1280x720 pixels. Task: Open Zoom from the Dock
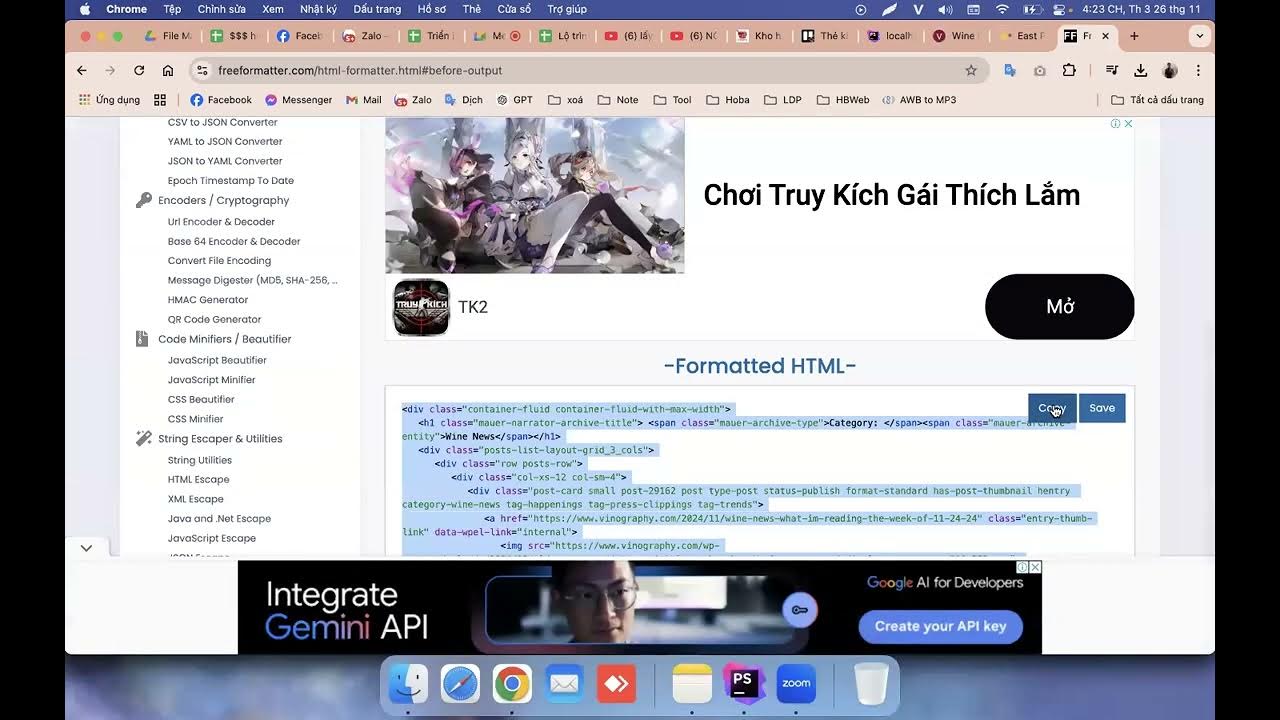pyautogui.click(x=796, y=684)
